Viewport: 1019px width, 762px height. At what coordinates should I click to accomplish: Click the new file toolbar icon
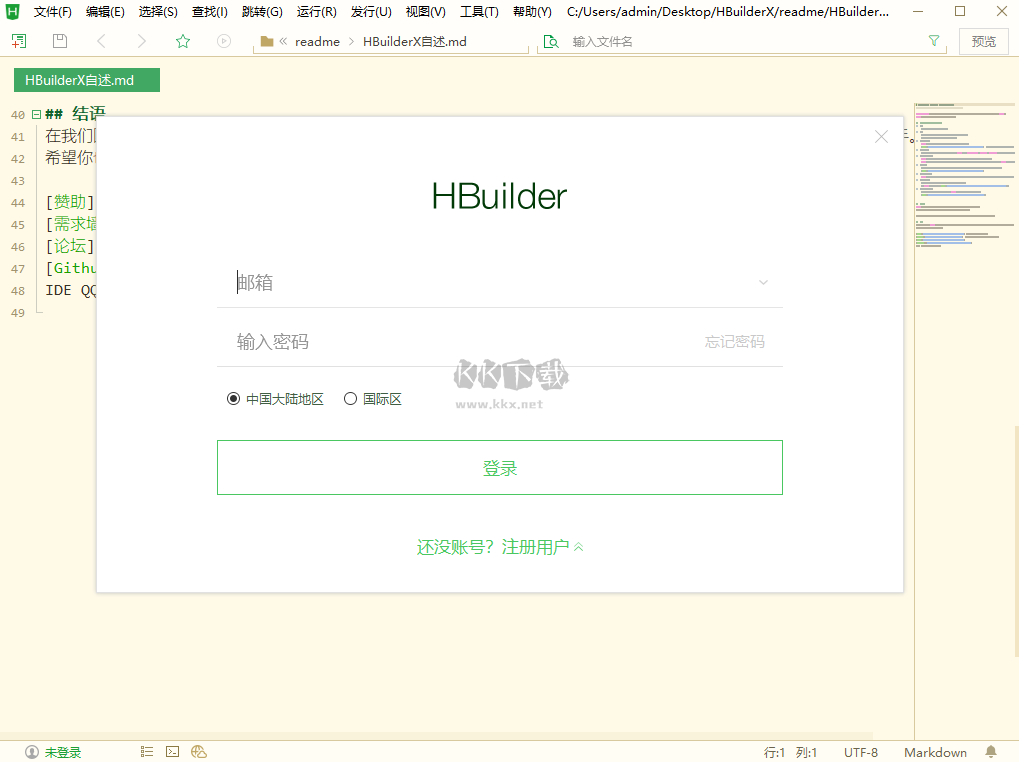19,41
